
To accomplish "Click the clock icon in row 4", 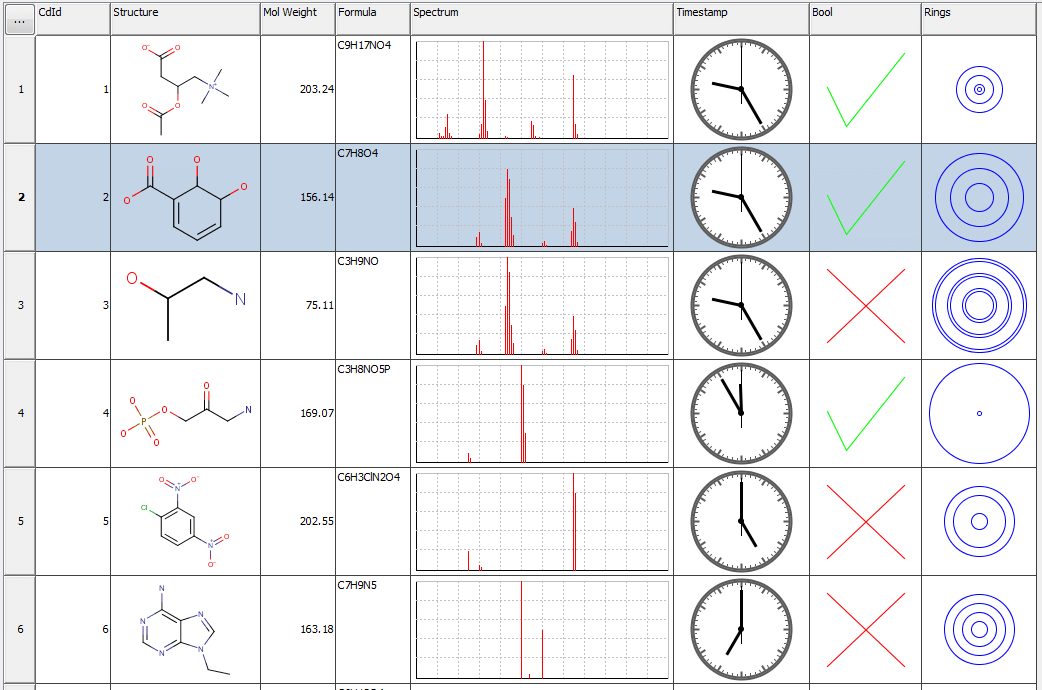I will pyautogui.click(x=741, y=414).
